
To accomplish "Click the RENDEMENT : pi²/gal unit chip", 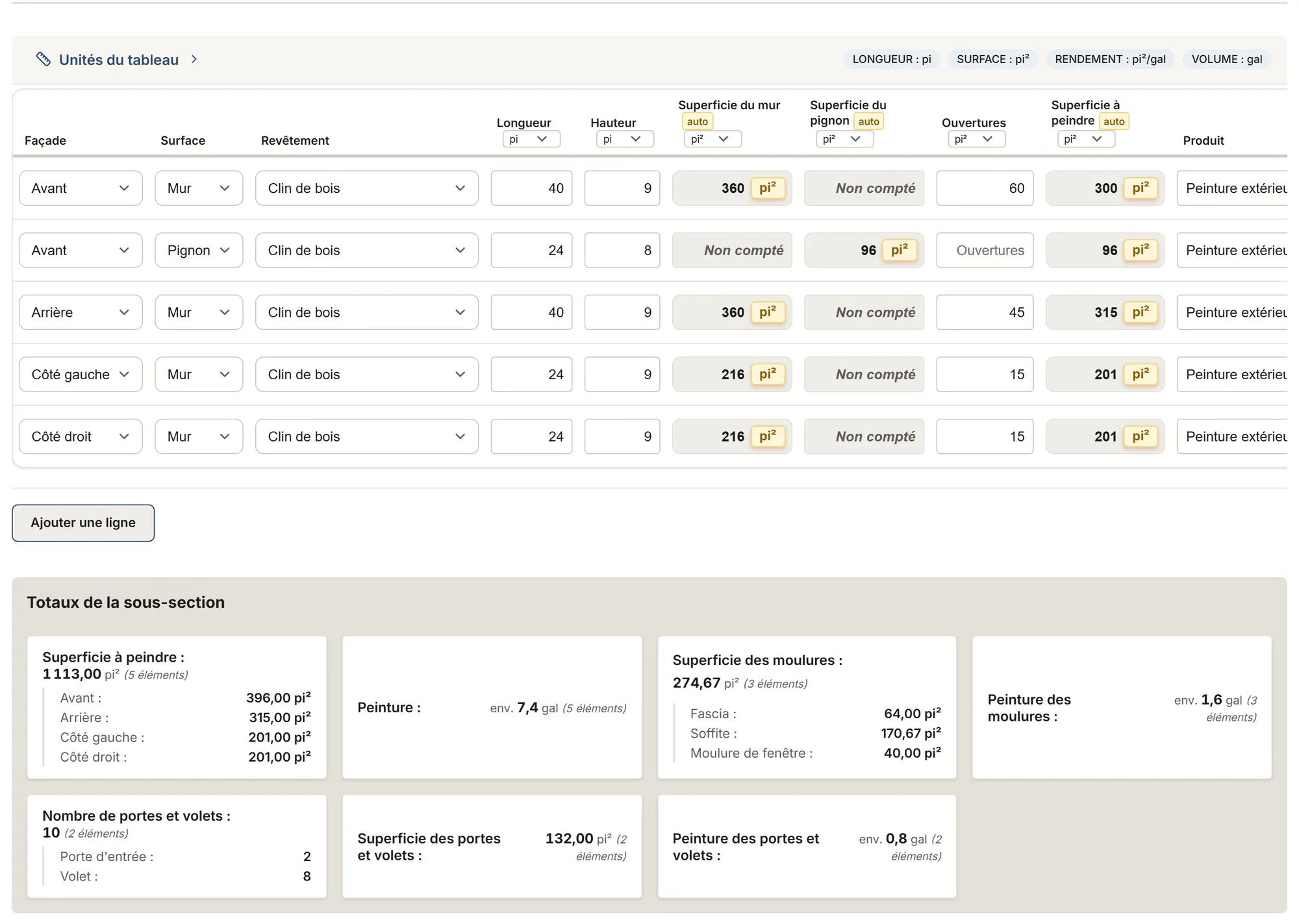I will (x=1110, y=59).
